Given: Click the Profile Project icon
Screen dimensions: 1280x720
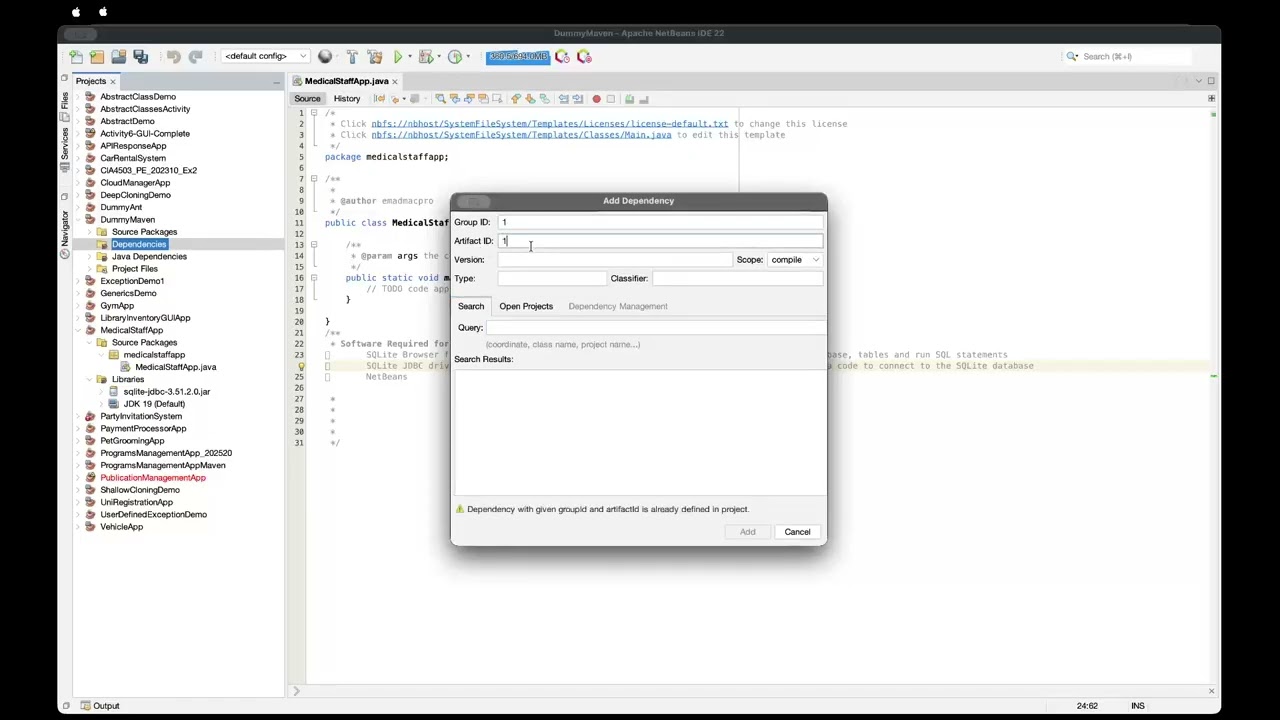Looking at the screenshot, I should click(455, 57).
